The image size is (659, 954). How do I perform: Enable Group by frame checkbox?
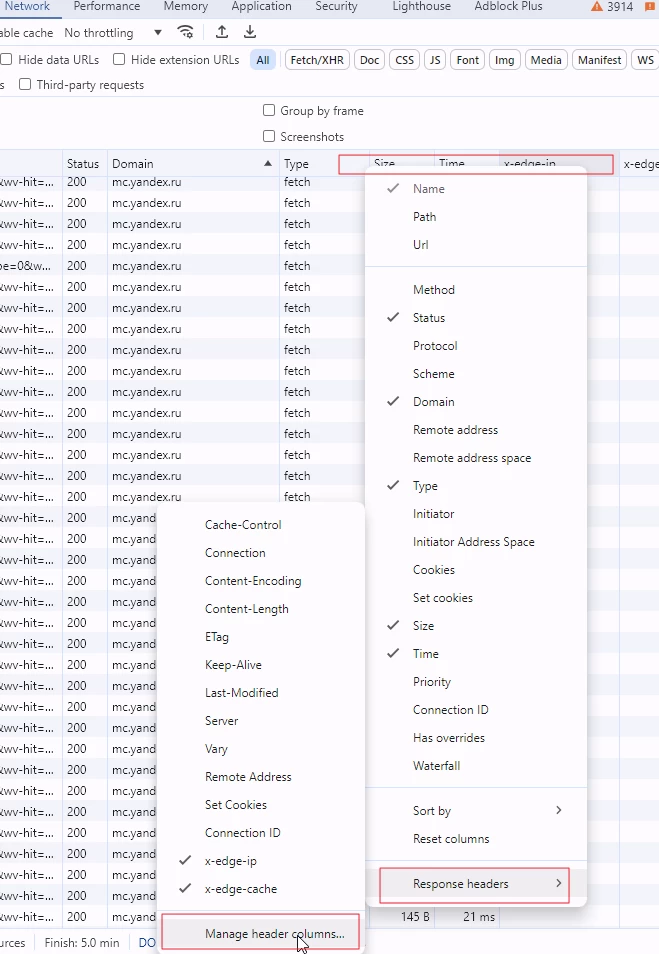click(269, 110)
